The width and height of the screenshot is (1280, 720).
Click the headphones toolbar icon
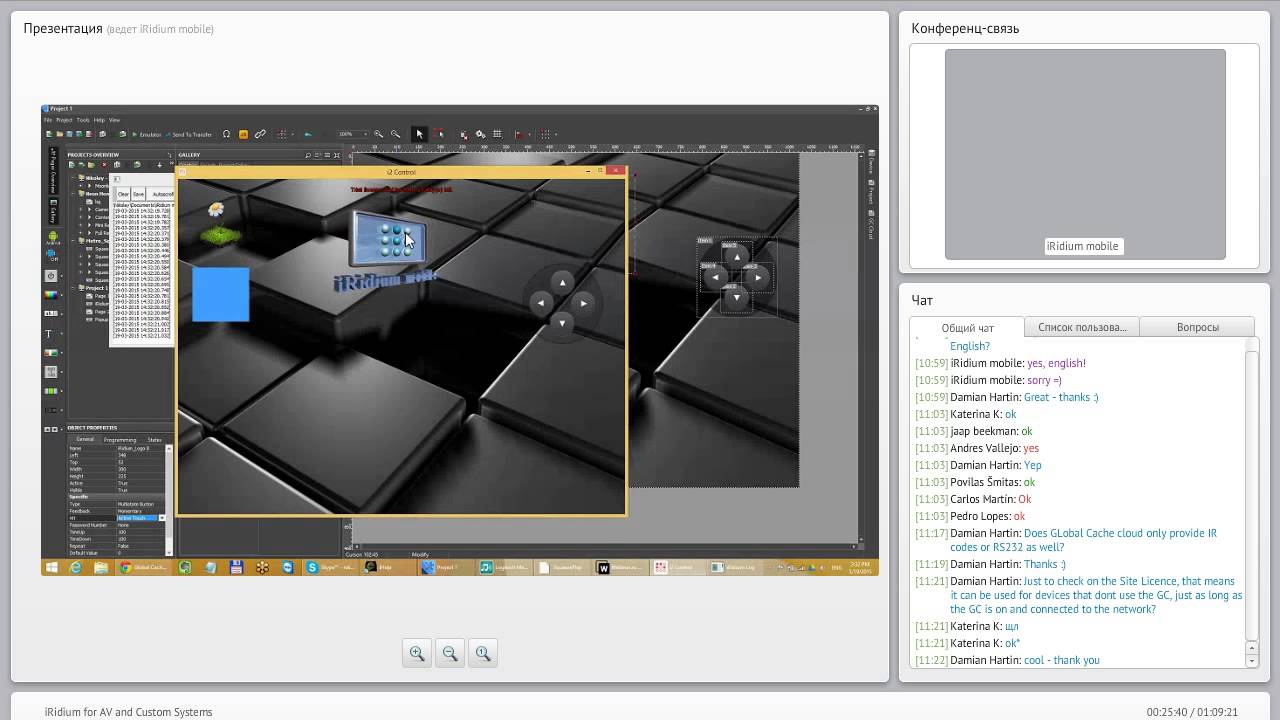click(x=226, y=134)
